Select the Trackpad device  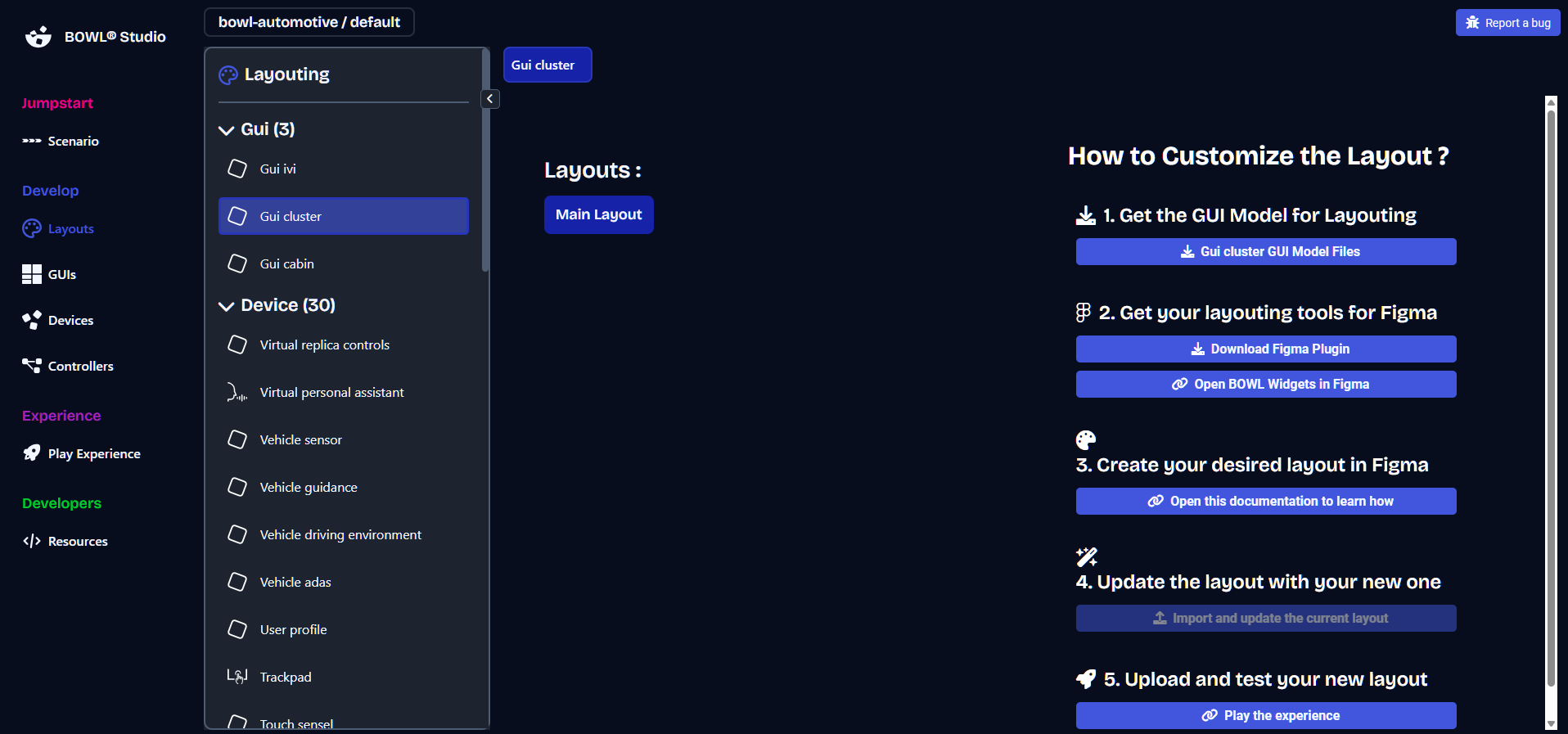tap(344, 677)
